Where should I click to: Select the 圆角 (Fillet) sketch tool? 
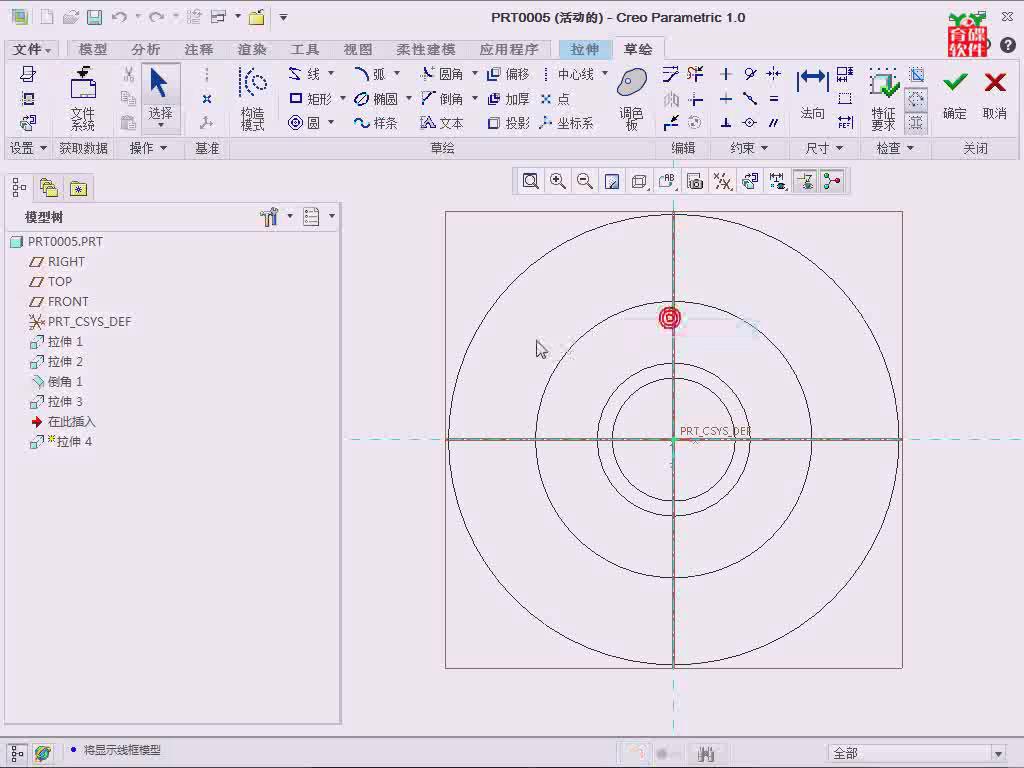click(x=441, y=74)
